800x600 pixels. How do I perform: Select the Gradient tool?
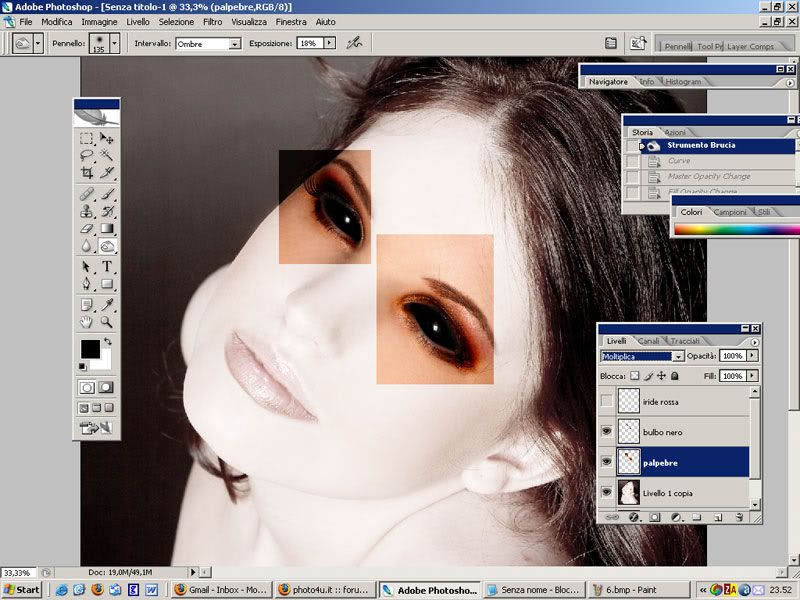point(107,229)
